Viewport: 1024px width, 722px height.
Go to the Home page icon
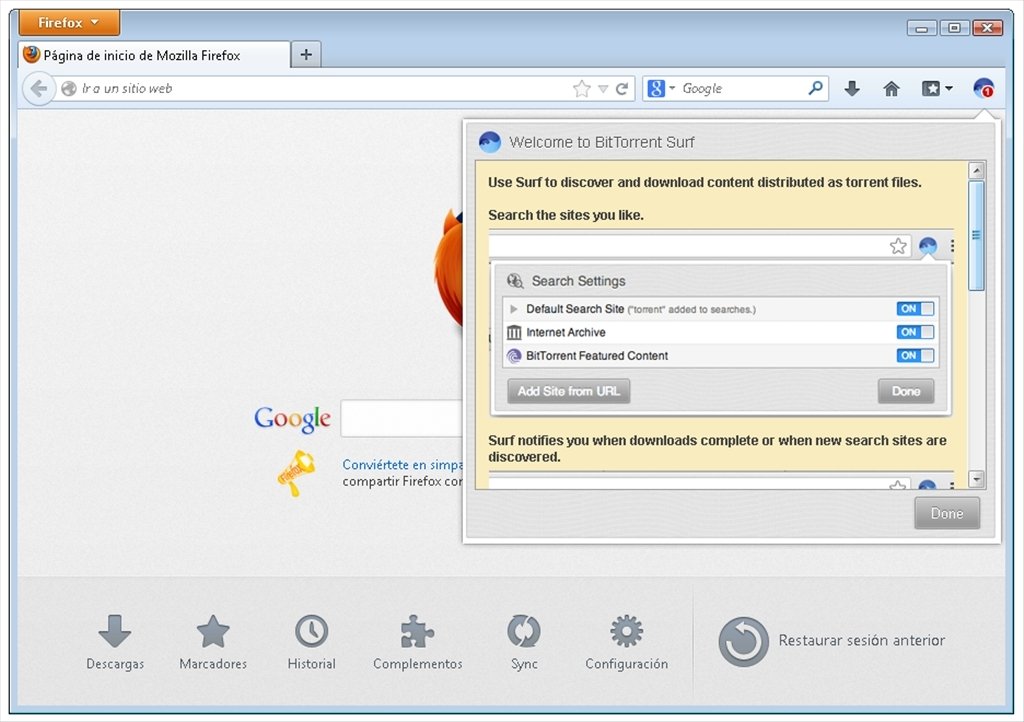891,88
